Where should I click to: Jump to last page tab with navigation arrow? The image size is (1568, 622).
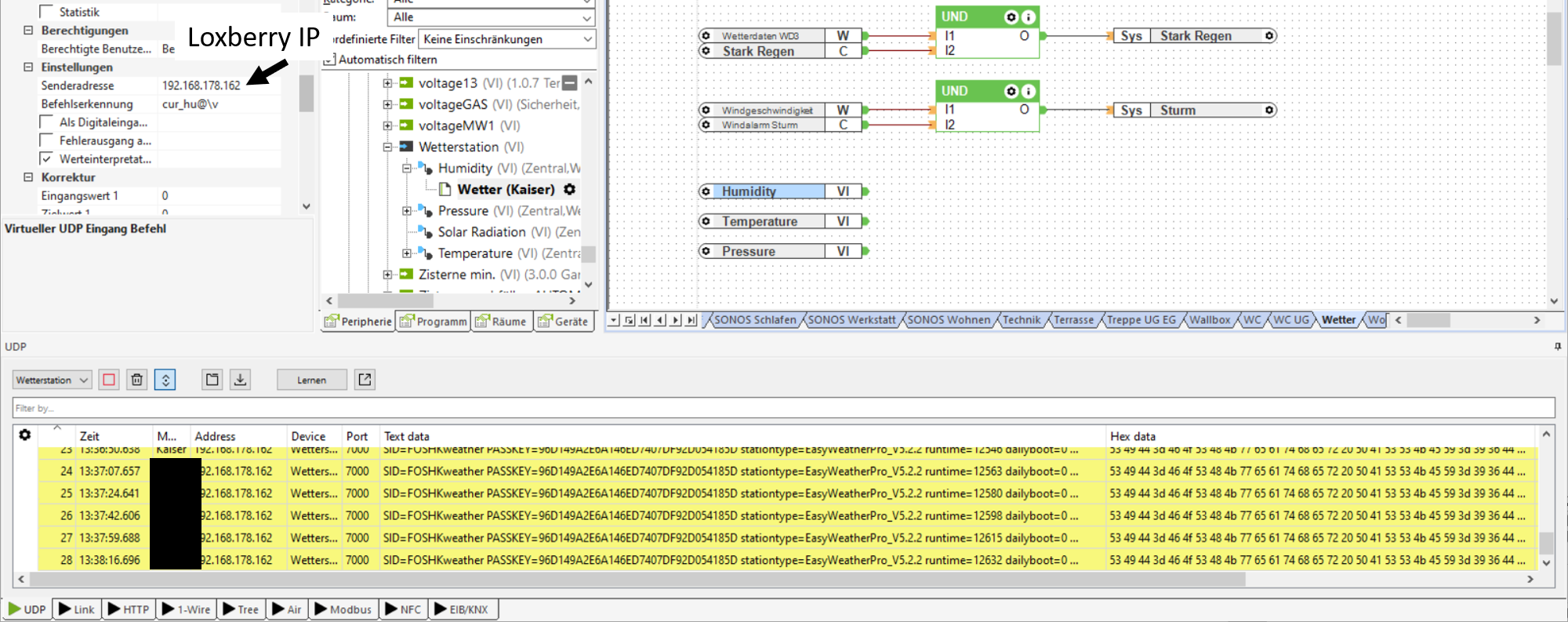pos(691,320)
